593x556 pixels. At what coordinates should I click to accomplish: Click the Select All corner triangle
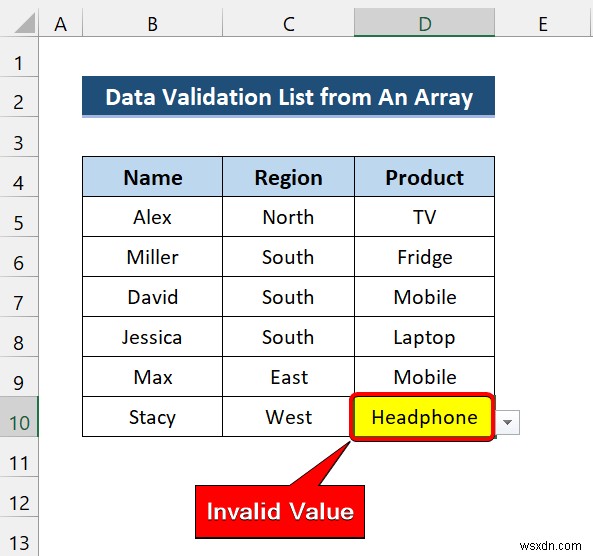pyautogui.click(x=25, y=23)
